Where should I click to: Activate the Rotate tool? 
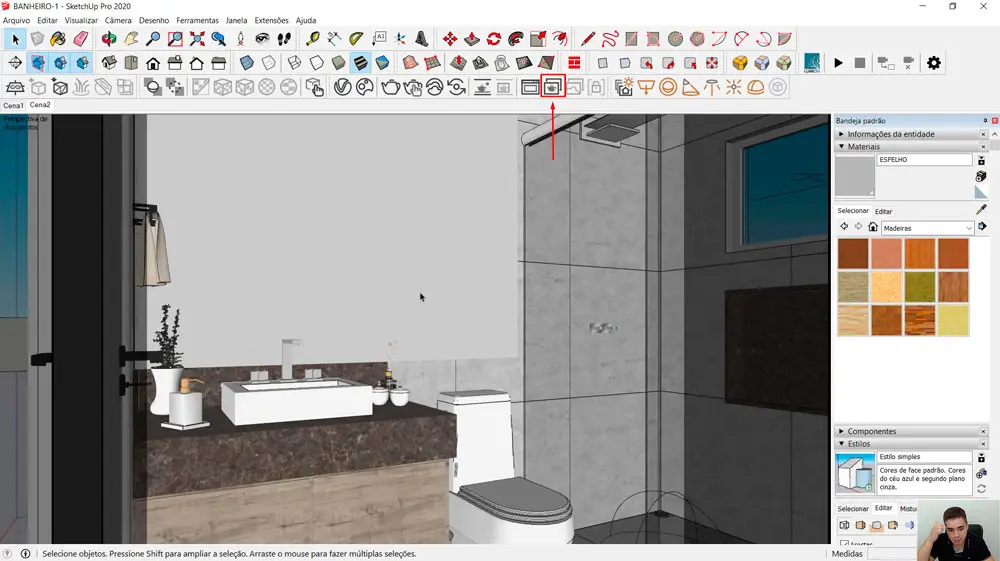(x=494, y=40)
